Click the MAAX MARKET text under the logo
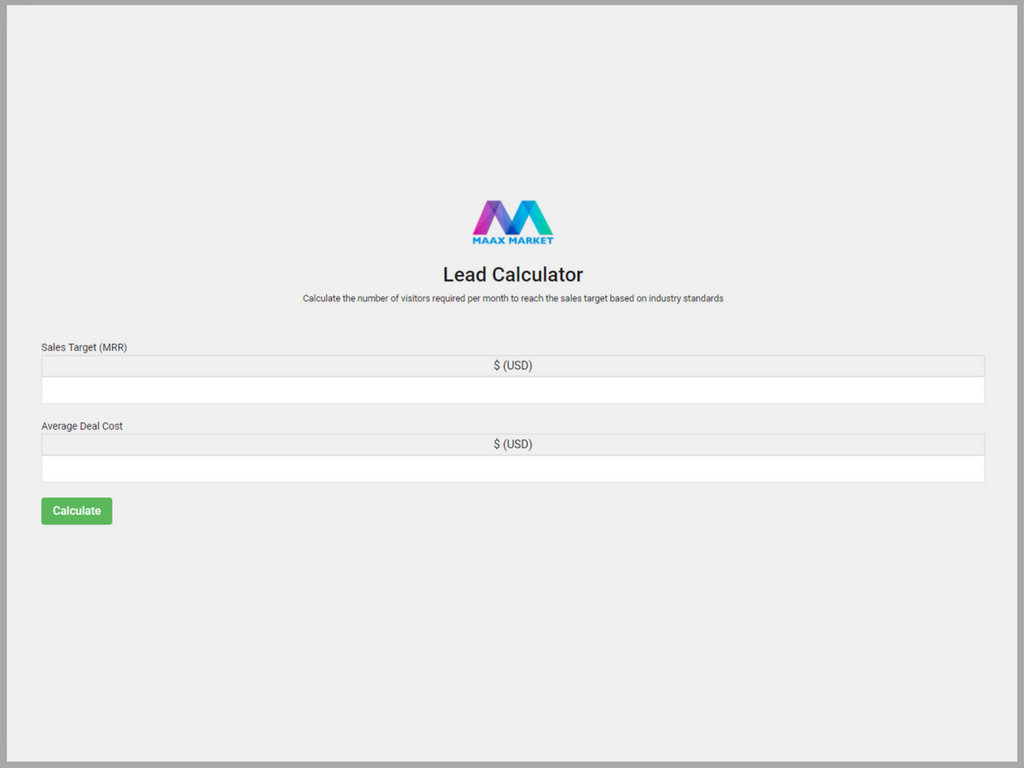Viewport: 1024px width, 768px height. pyautogui.click(x=512, y=240)
